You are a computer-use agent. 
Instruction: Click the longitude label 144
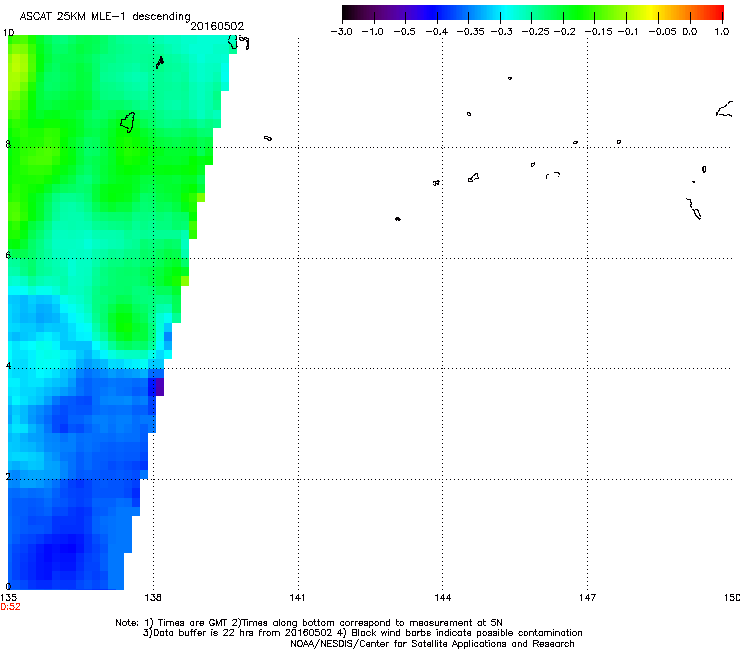point(443,598)
